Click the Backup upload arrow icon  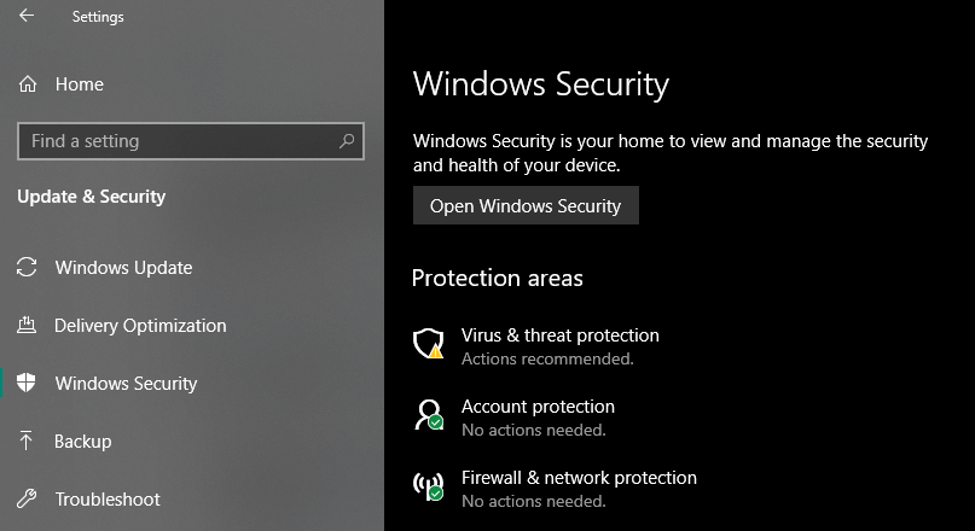(x=27, y=441)
